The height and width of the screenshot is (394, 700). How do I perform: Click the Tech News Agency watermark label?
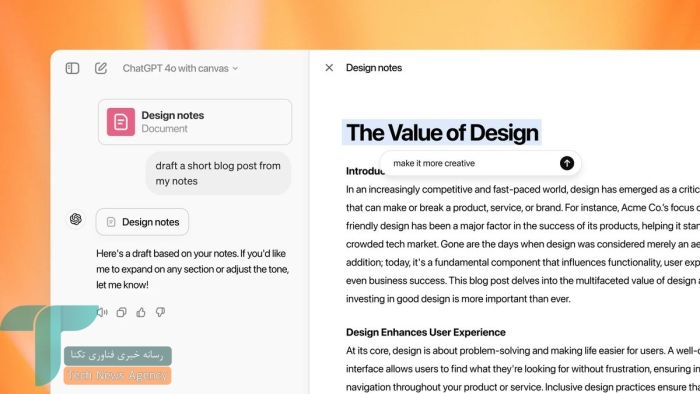(x=118, y=375)
